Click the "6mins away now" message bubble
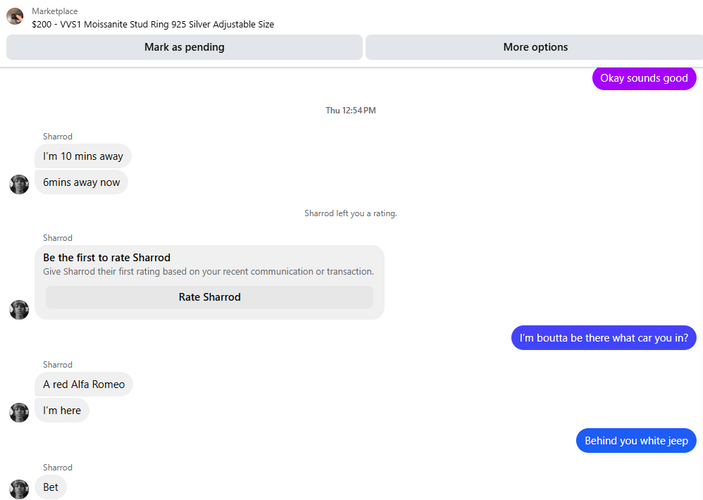Screen dimensions: 703x500 pyautogui.click(x=81, y=183)
